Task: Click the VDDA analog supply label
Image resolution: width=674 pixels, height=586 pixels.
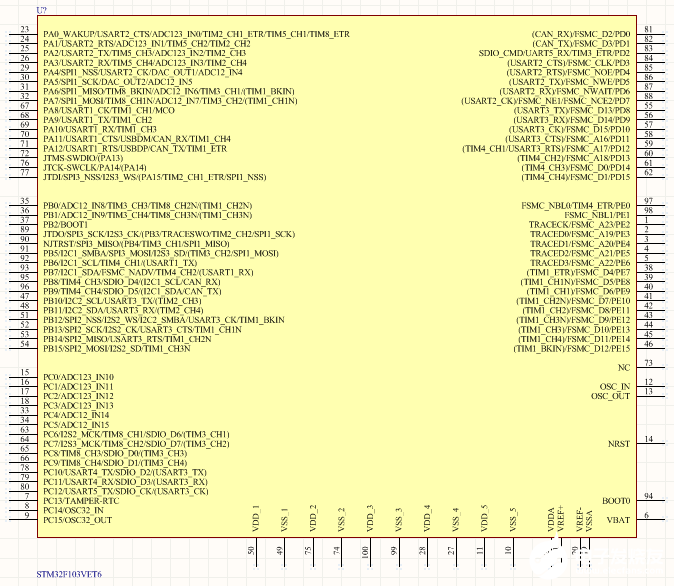Action: 551,520
